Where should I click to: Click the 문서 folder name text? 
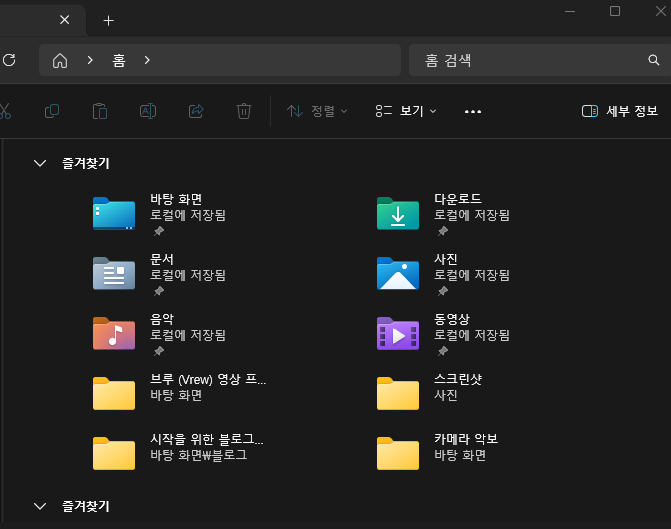pyautogui.click(x=162, y=259)
